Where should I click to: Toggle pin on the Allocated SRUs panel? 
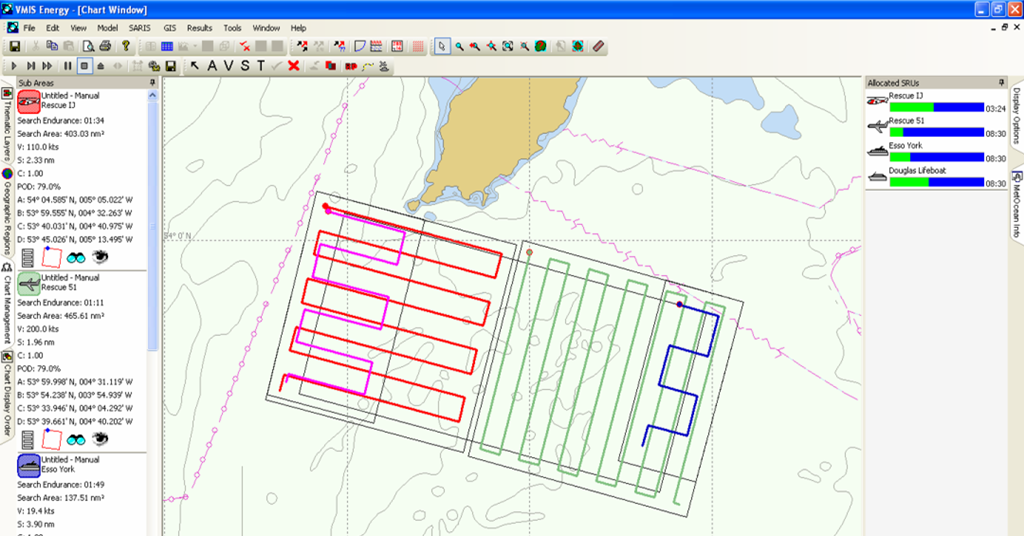pos(1000,82)
